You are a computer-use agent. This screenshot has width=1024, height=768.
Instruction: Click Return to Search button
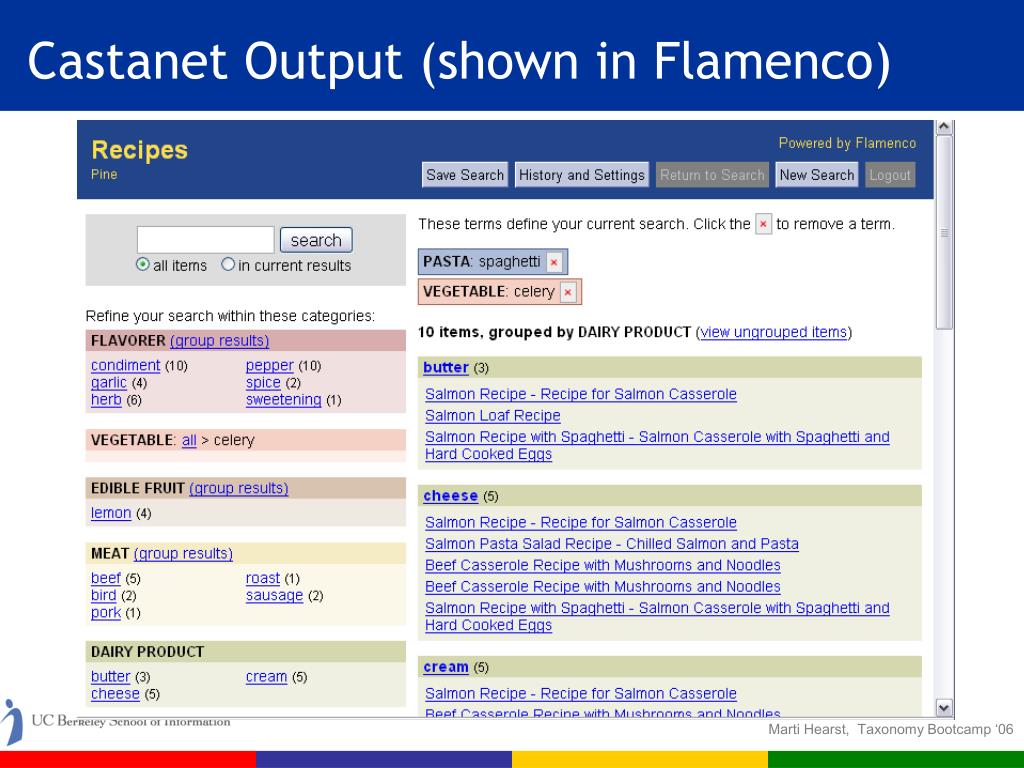pos(712,175)
